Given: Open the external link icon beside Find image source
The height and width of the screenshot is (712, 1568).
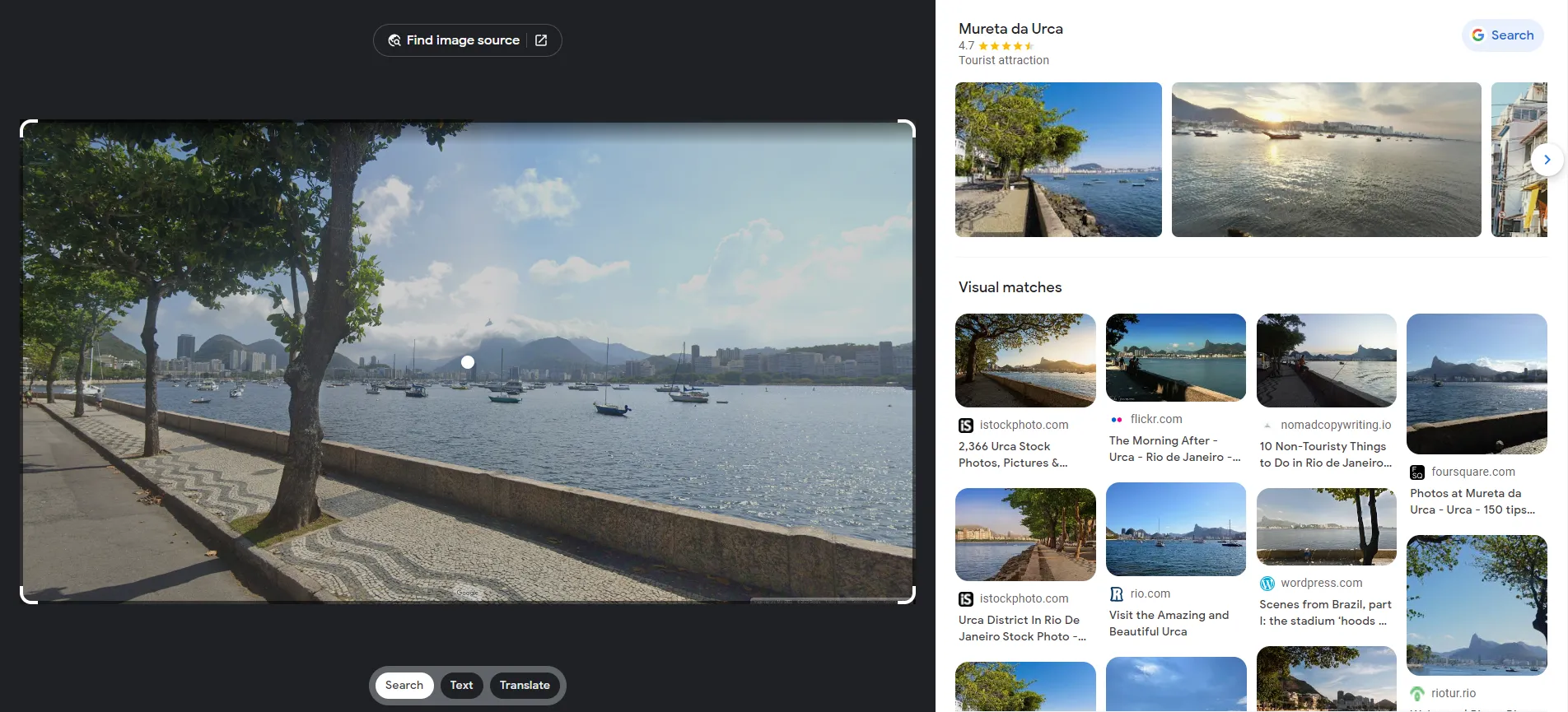Looking at the screenshot, I should coord(541,40).
